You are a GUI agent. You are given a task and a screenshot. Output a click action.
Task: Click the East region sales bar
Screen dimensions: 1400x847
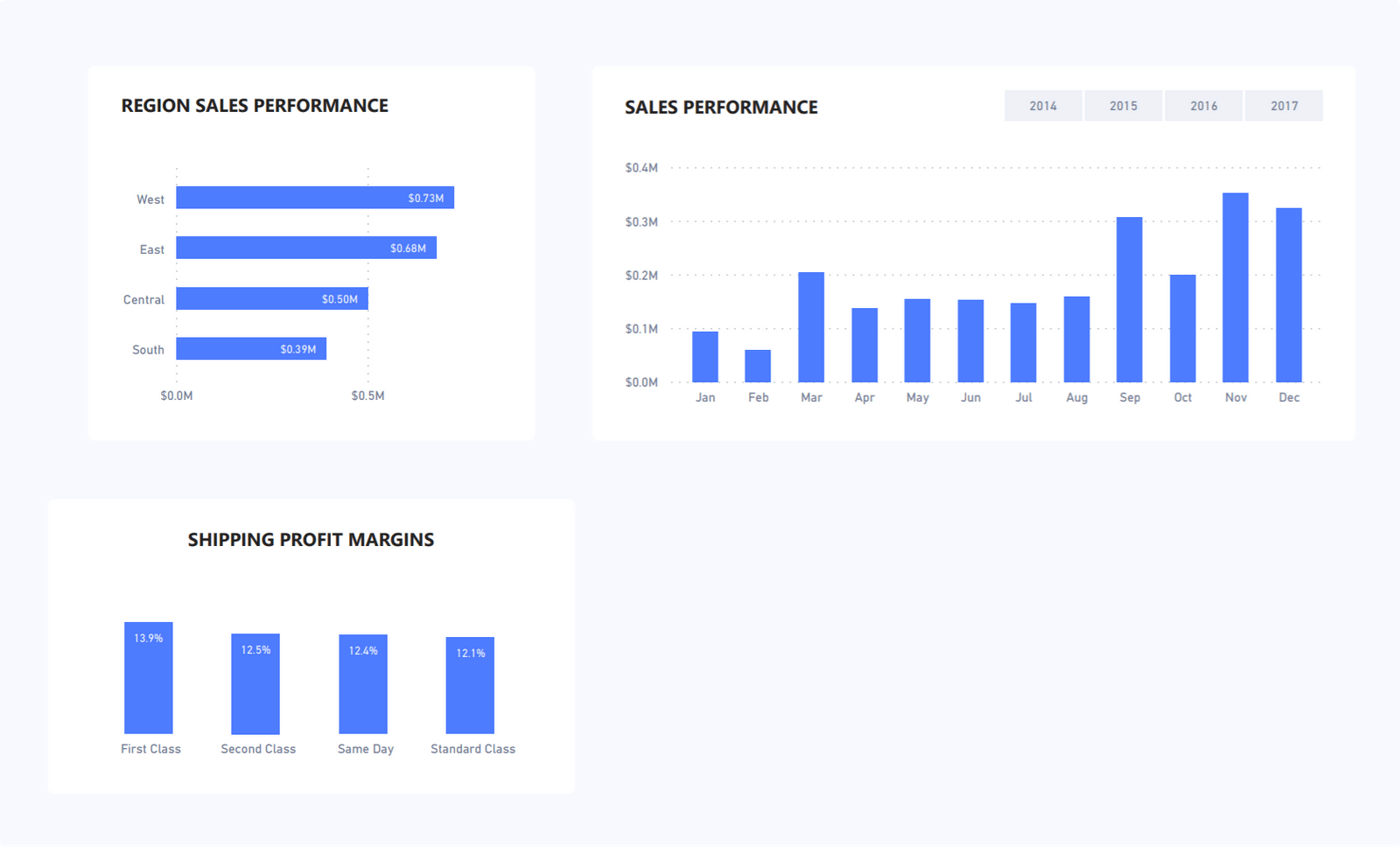pyautogui.click(x=306, y=248)
